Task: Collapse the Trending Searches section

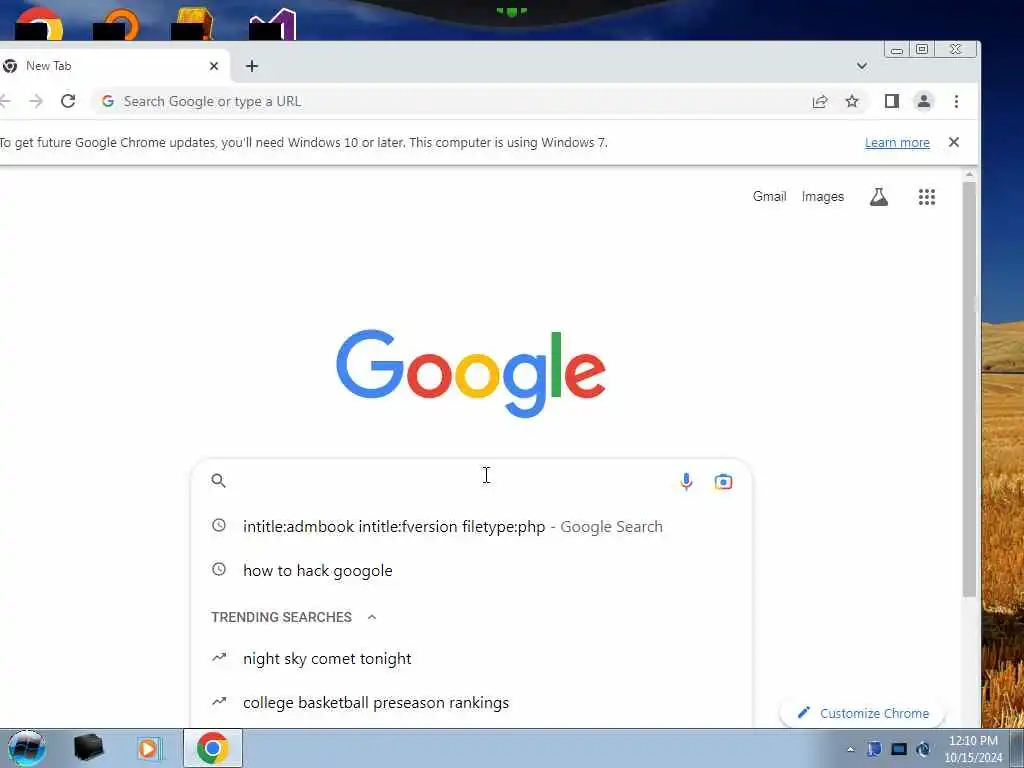Action: tap(372, 617)
